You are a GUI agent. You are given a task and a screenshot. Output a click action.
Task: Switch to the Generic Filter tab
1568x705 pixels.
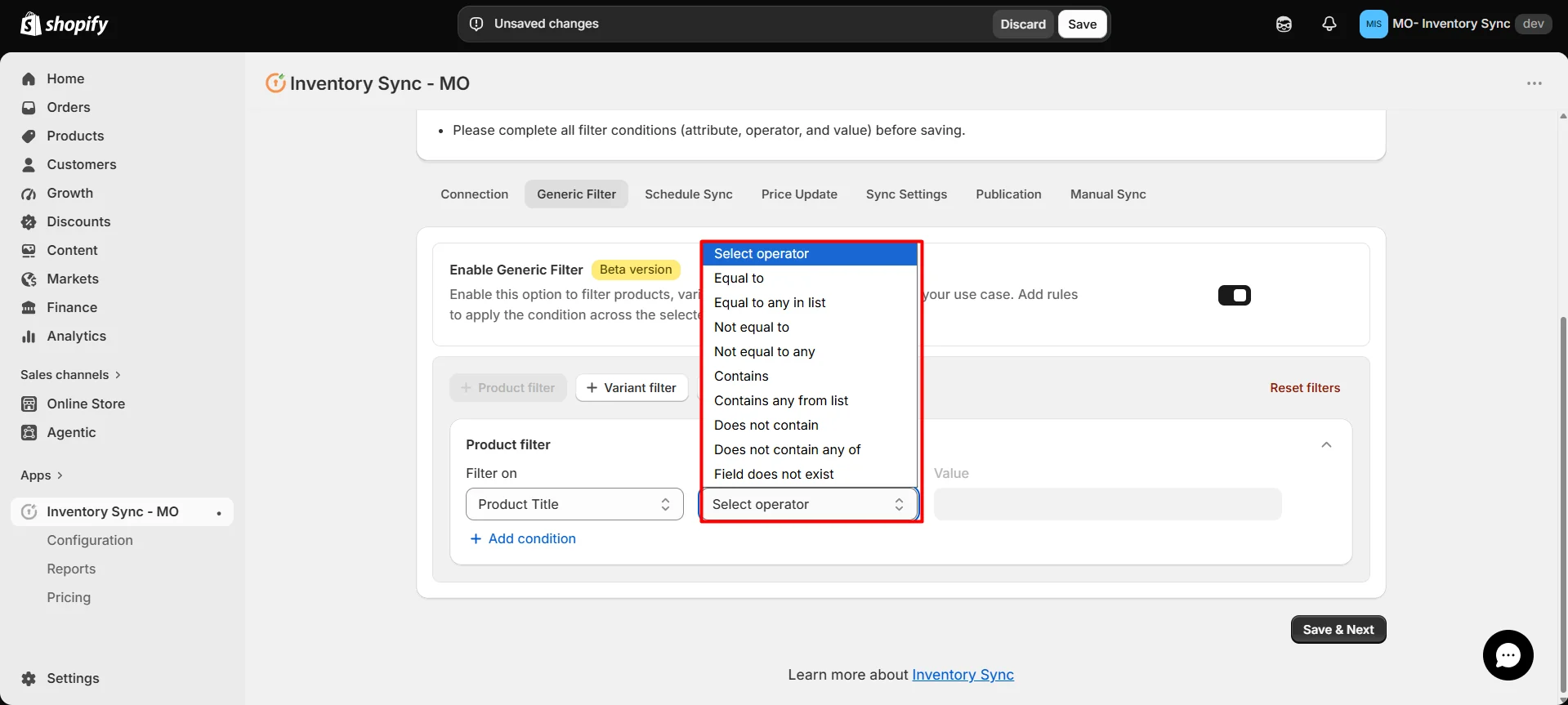pyautogui.click(x=576, y=194)
